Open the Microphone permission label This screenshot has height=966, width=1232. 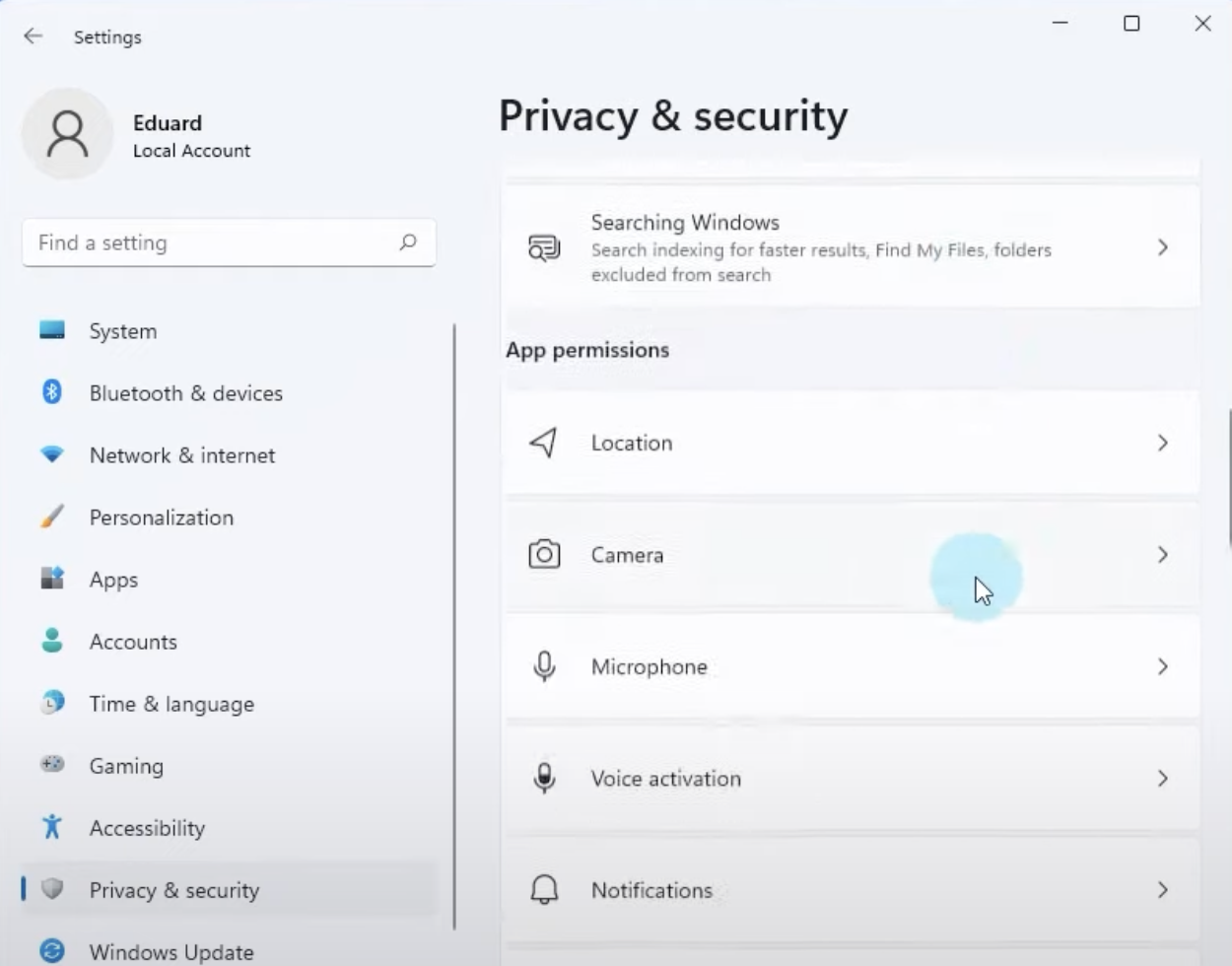(650, 667)
